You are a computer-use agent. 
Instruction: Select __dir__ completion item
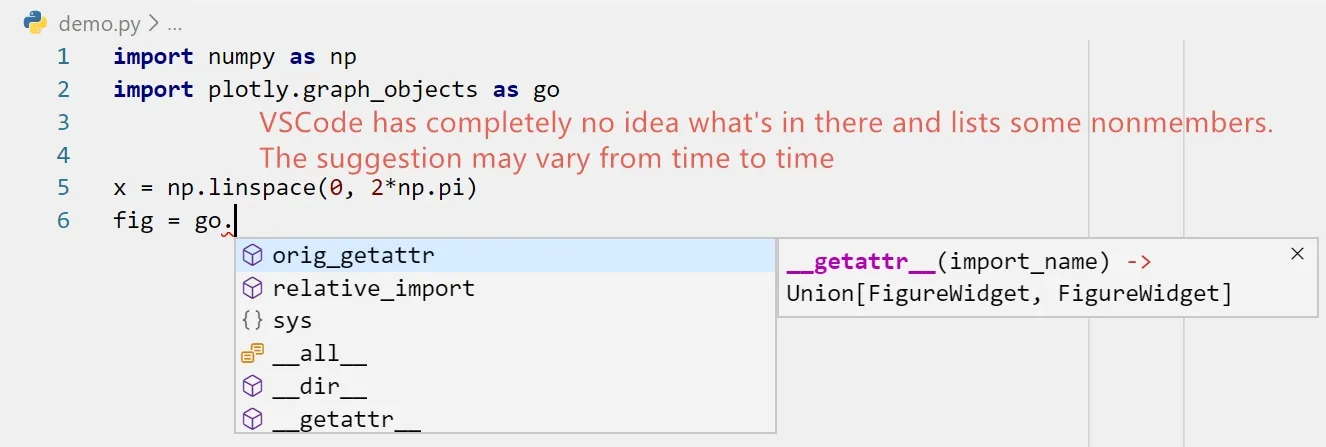506,386
